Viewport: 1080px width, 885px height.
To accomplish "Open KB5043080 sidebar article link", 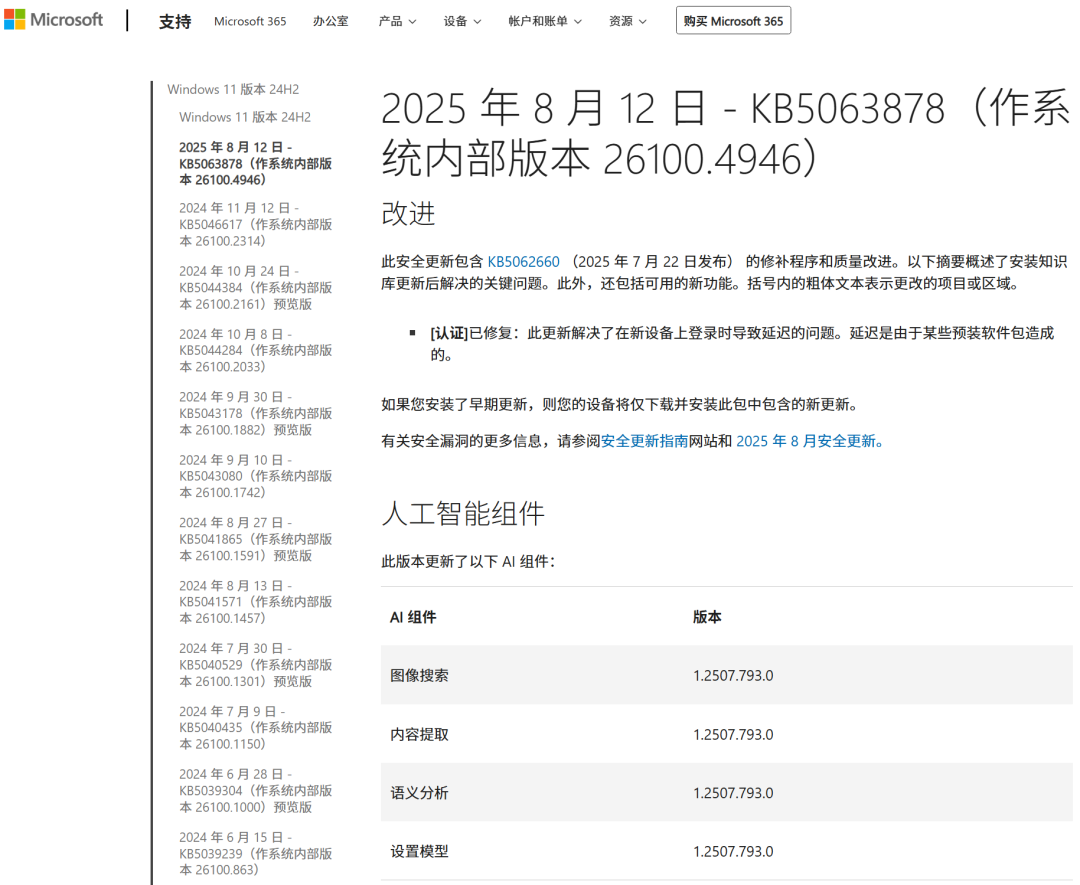I will 256,476.
